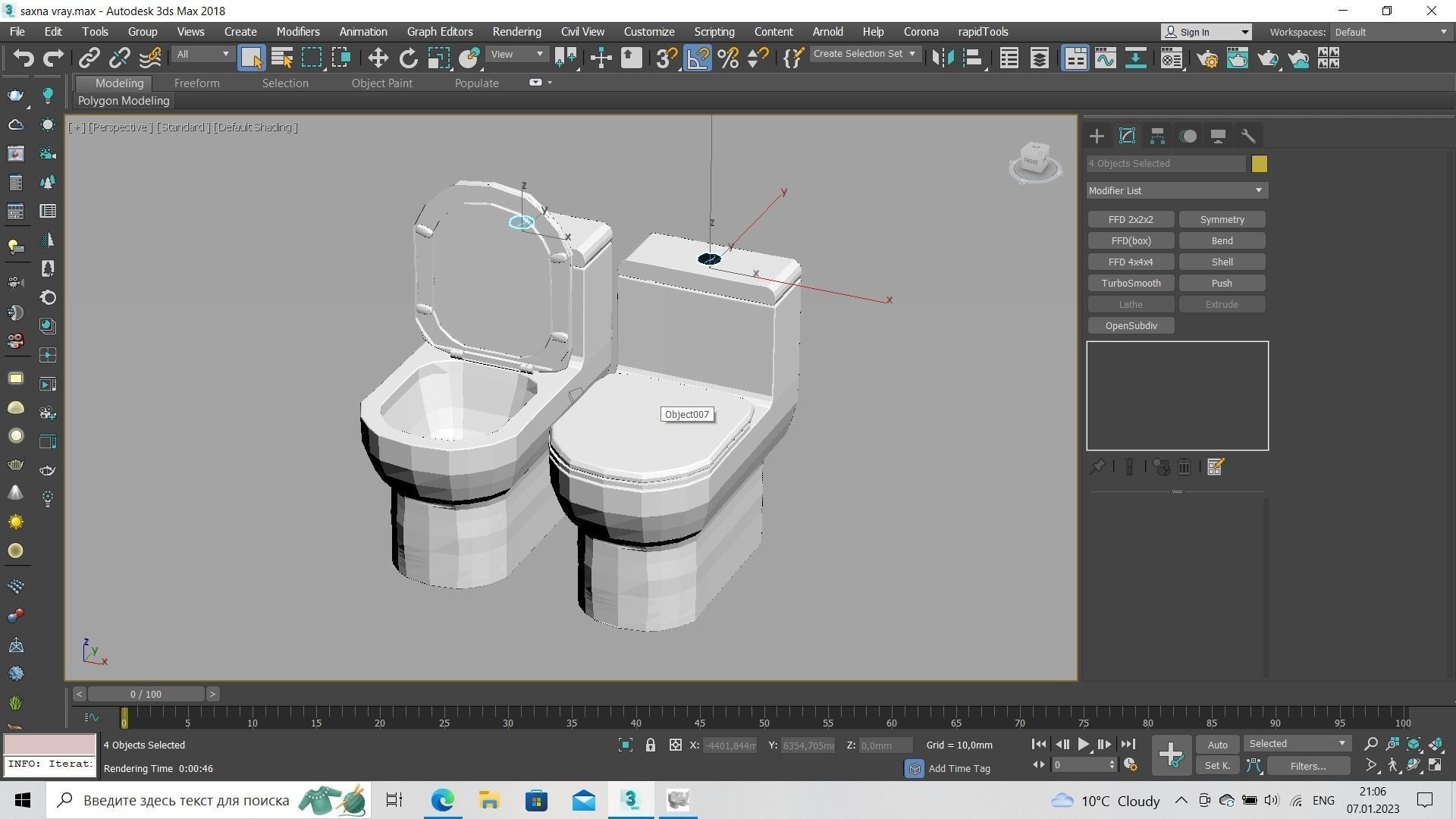Switch to the Display command panel
The height and width of the screenshot is (819, 1456).
click(x=1218, y=136)
